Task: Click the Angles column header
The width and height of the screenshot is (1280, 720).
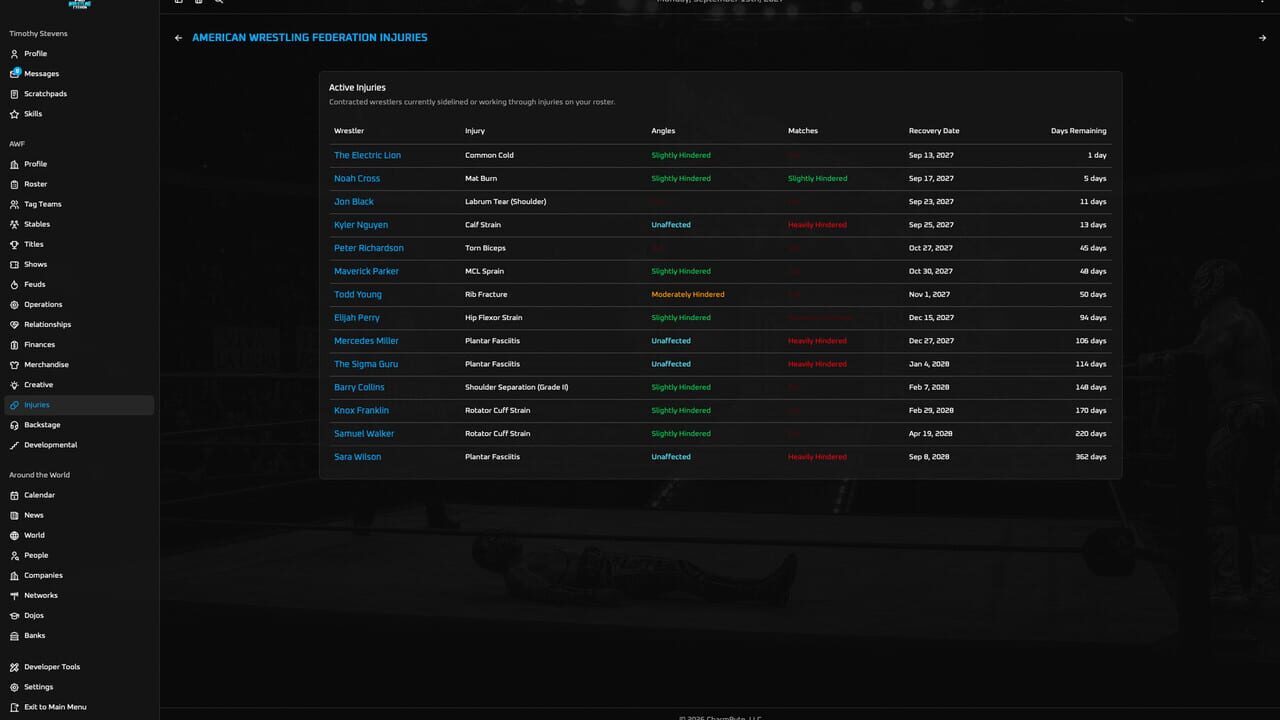Action: click(663, 131)
